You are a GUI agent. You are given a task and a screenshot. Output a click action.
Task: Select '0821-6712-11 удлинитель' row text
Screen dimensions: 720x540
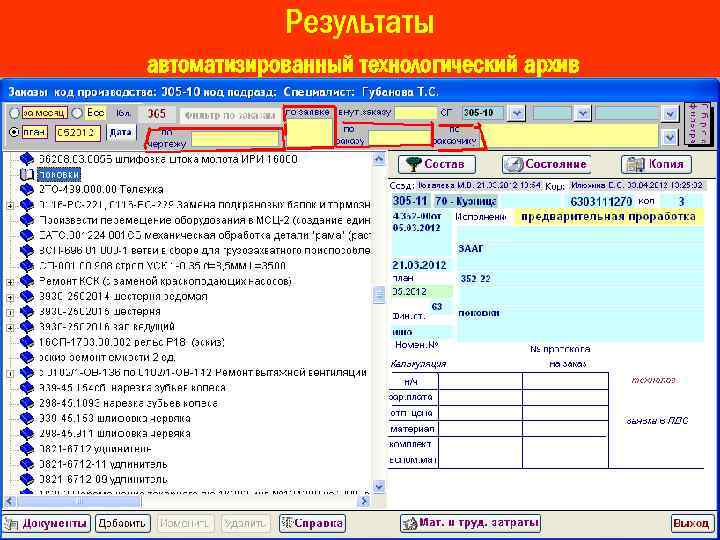tap(103, 464)
